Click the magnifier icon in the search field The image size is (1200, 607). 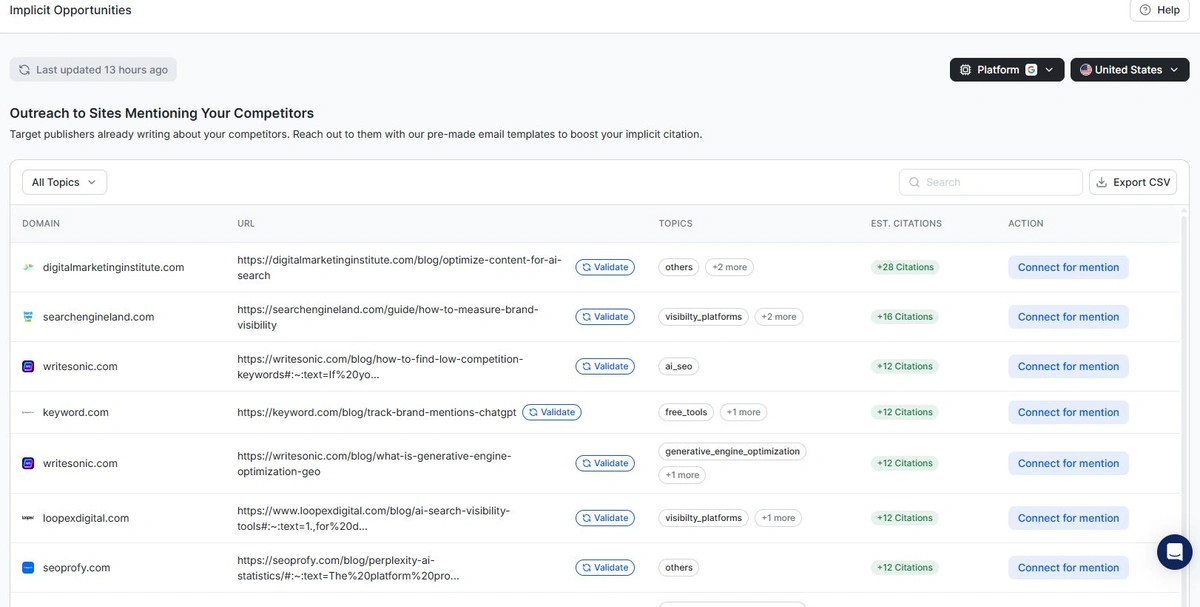coord(914,182)
